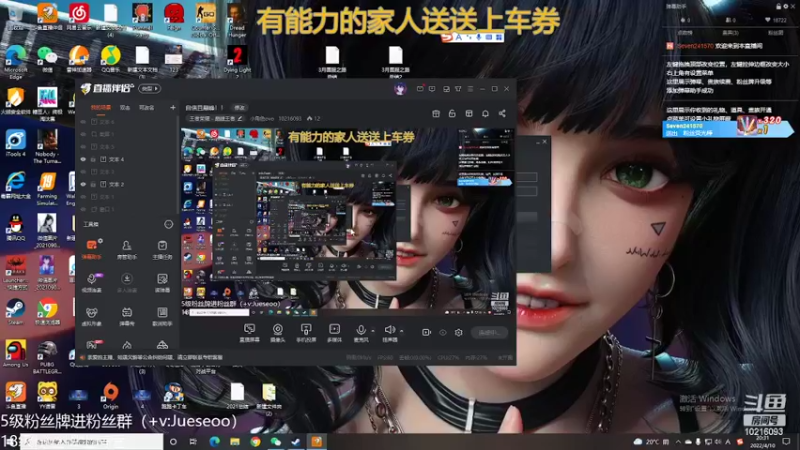Show the 文本 1 layer via eye icon
This screenshot has height=450, width=800.
click(83, 197)
